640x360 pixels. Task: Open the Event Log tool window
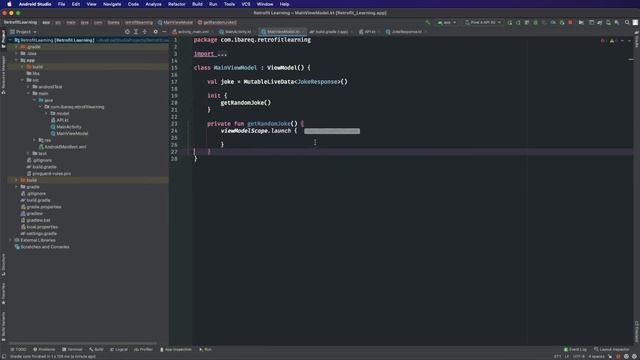click(575, 349)
